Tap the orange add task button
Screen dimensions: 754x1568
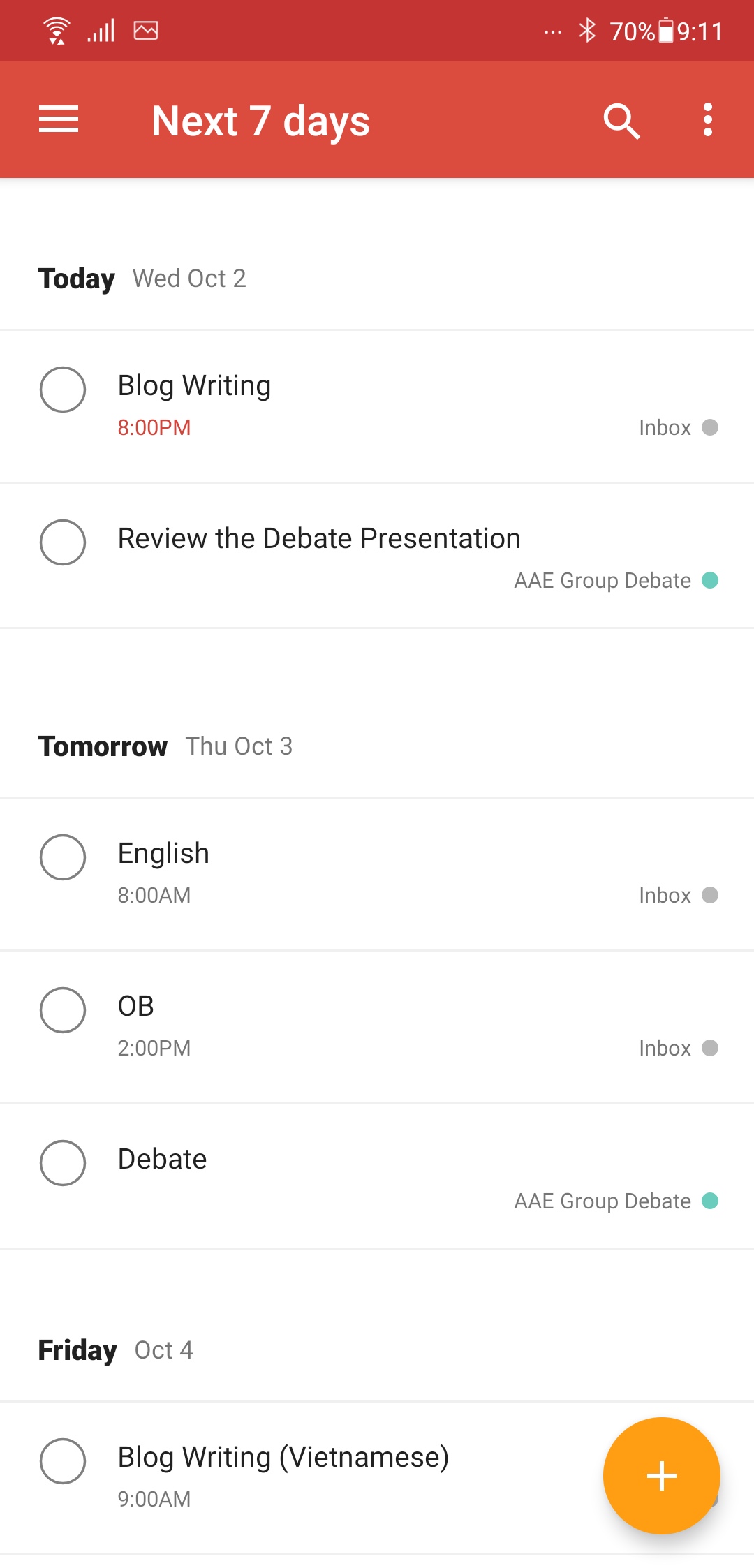(661, 1475)
